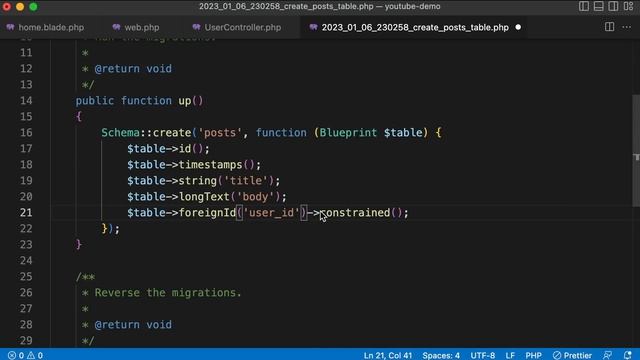
Task: Change indentation via Spaces: 4
Action: tap(441, 355)
